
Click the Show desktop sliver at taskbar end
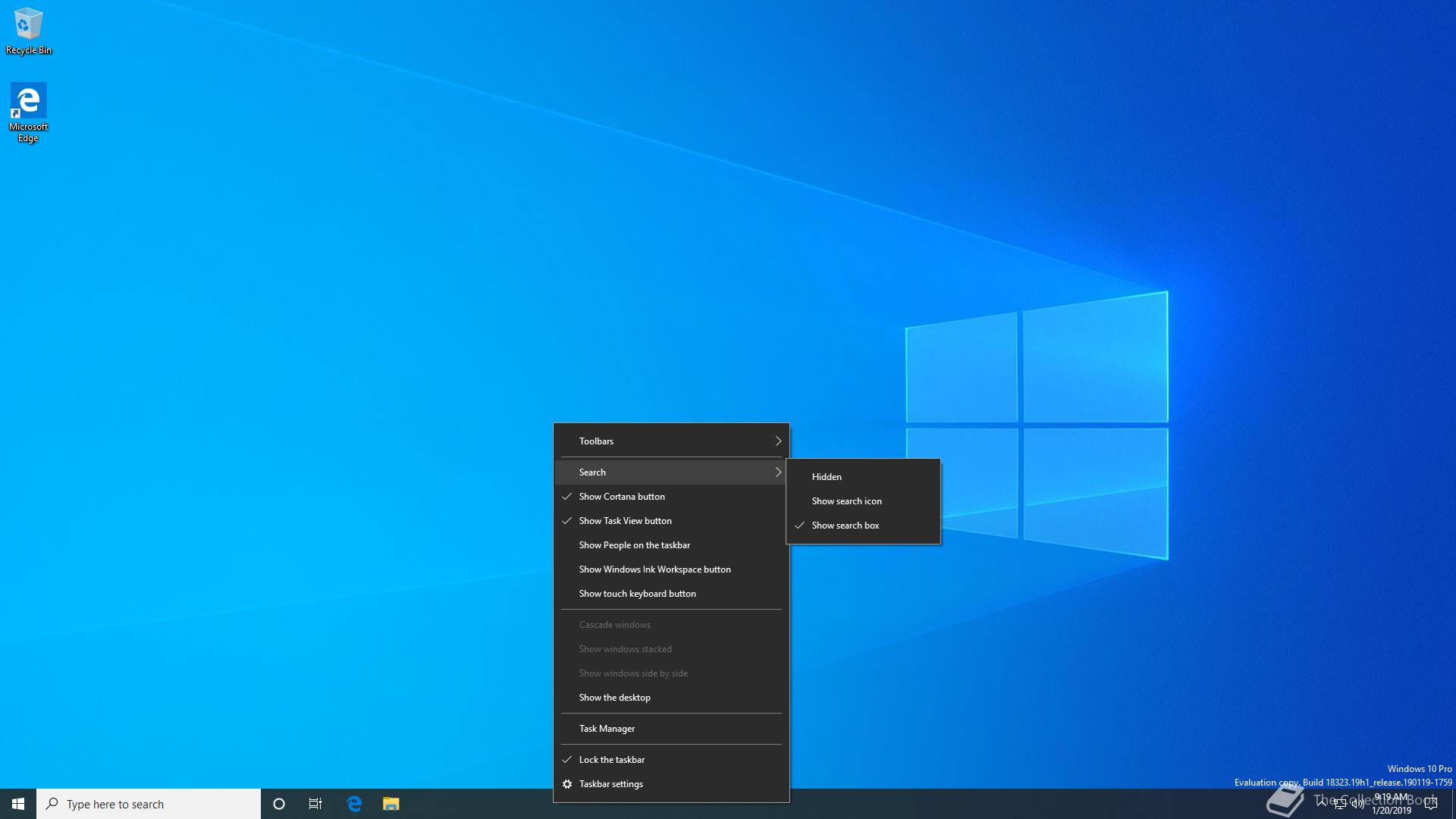(x=1453, y=804)
